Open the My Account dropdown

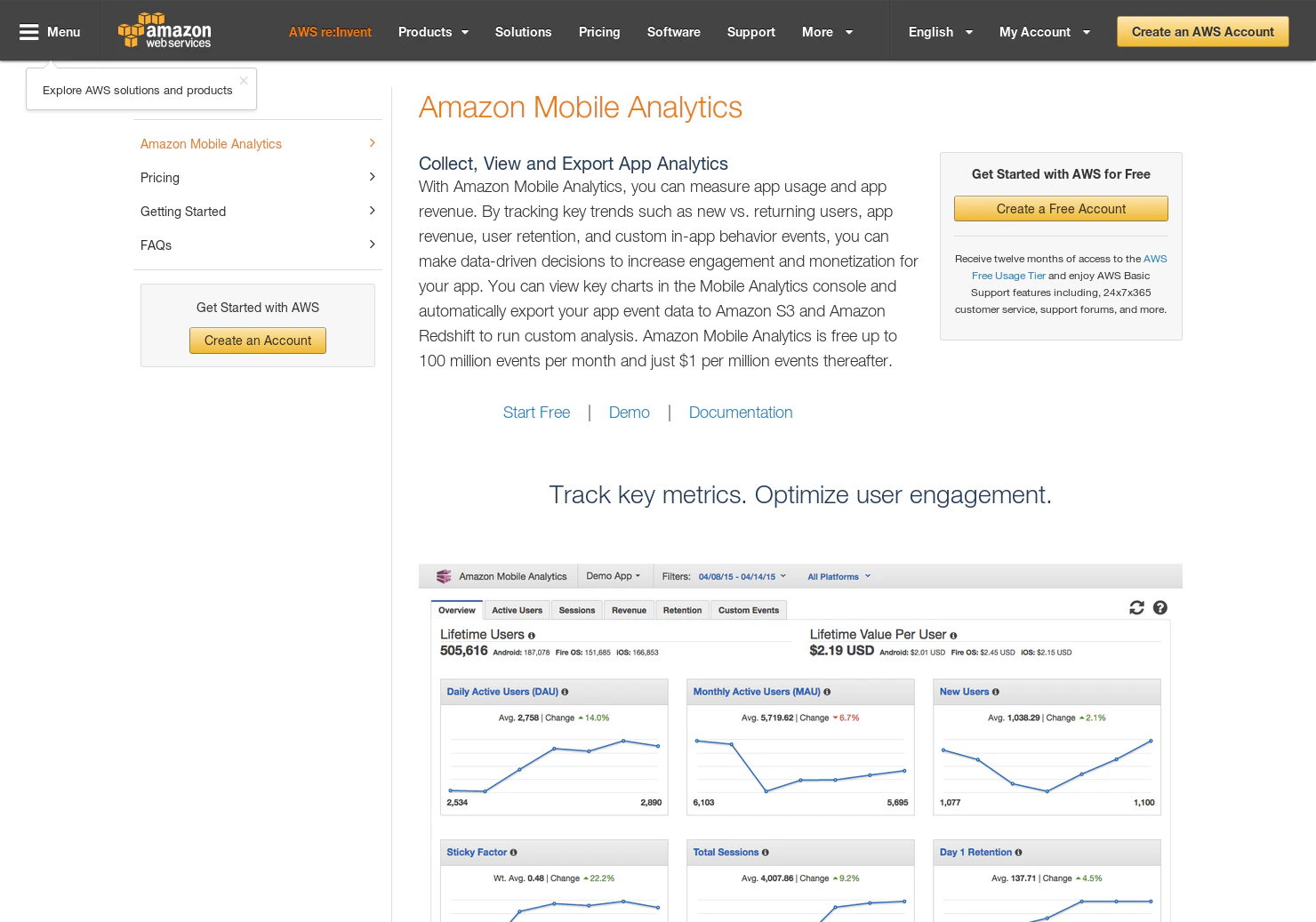tap(1044, 32)
